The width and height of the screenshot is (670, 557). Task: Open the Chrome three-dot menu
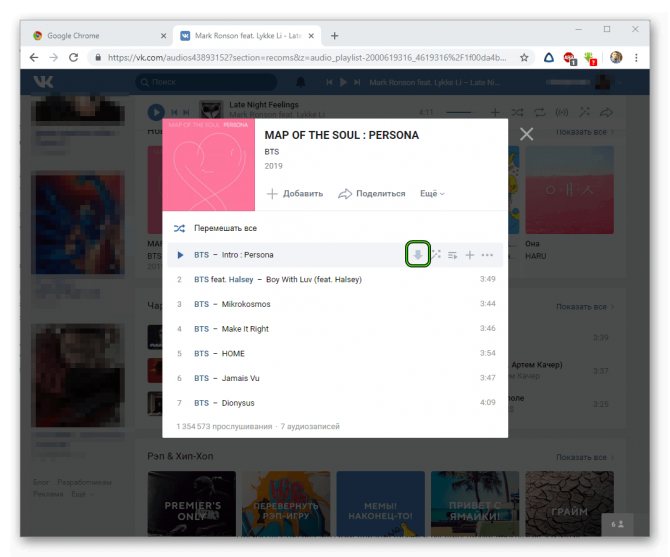(x=636, y=57)
